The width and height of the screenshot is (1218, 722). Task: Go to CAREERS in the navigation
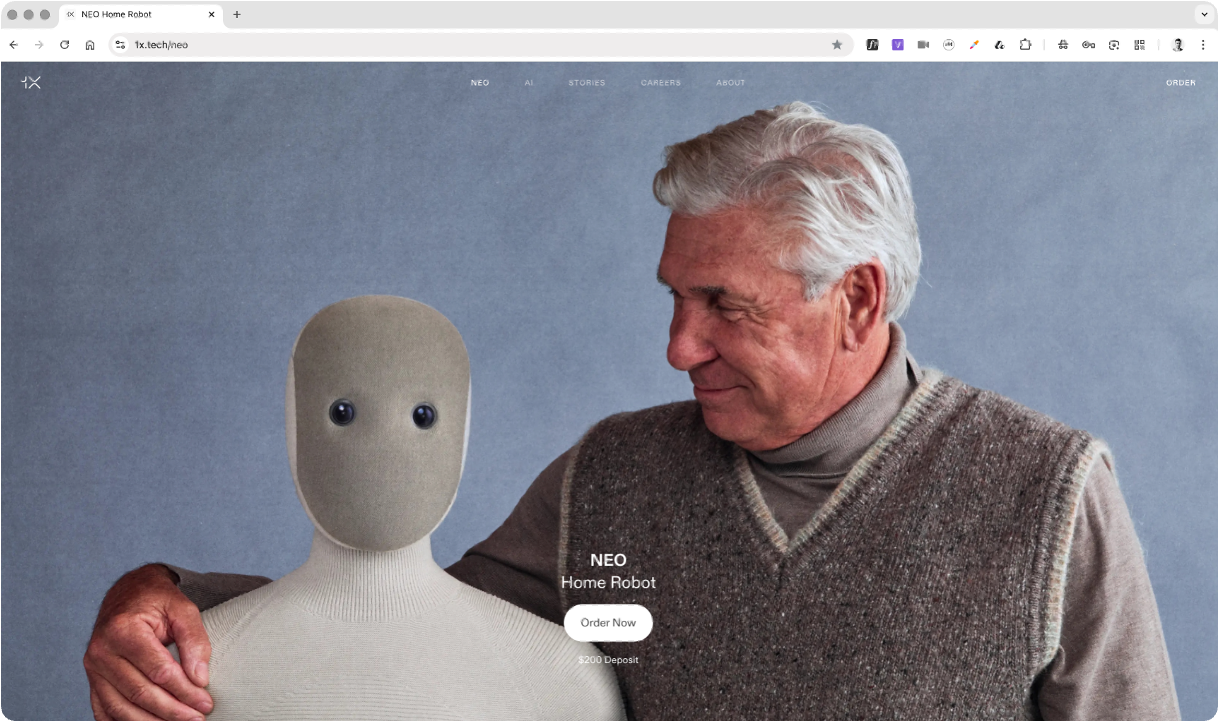click(x=661, y=83)
